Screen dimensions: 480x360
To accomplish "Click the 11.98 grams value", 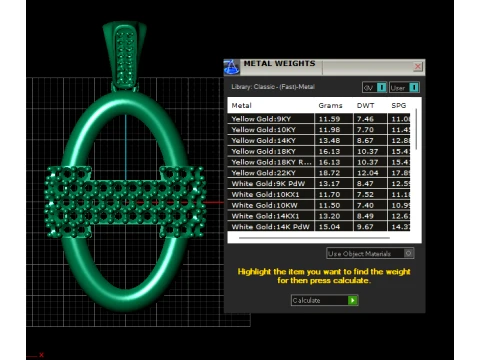I will click(329, 129).
